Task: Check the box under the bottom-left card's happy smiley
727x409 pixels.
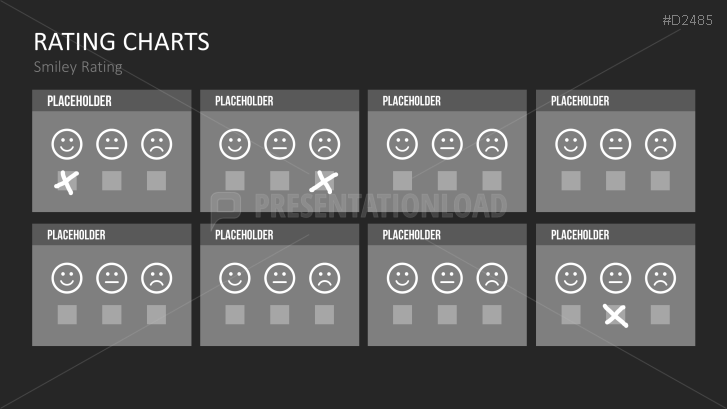Action: pos(67,315)
